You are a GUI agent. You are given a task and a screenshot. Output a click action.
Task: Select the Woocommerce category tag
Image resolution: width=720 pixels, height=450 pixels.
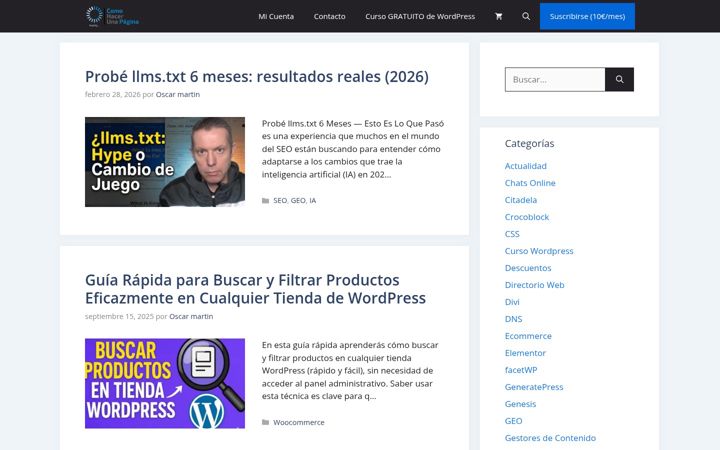coord(298,422)
